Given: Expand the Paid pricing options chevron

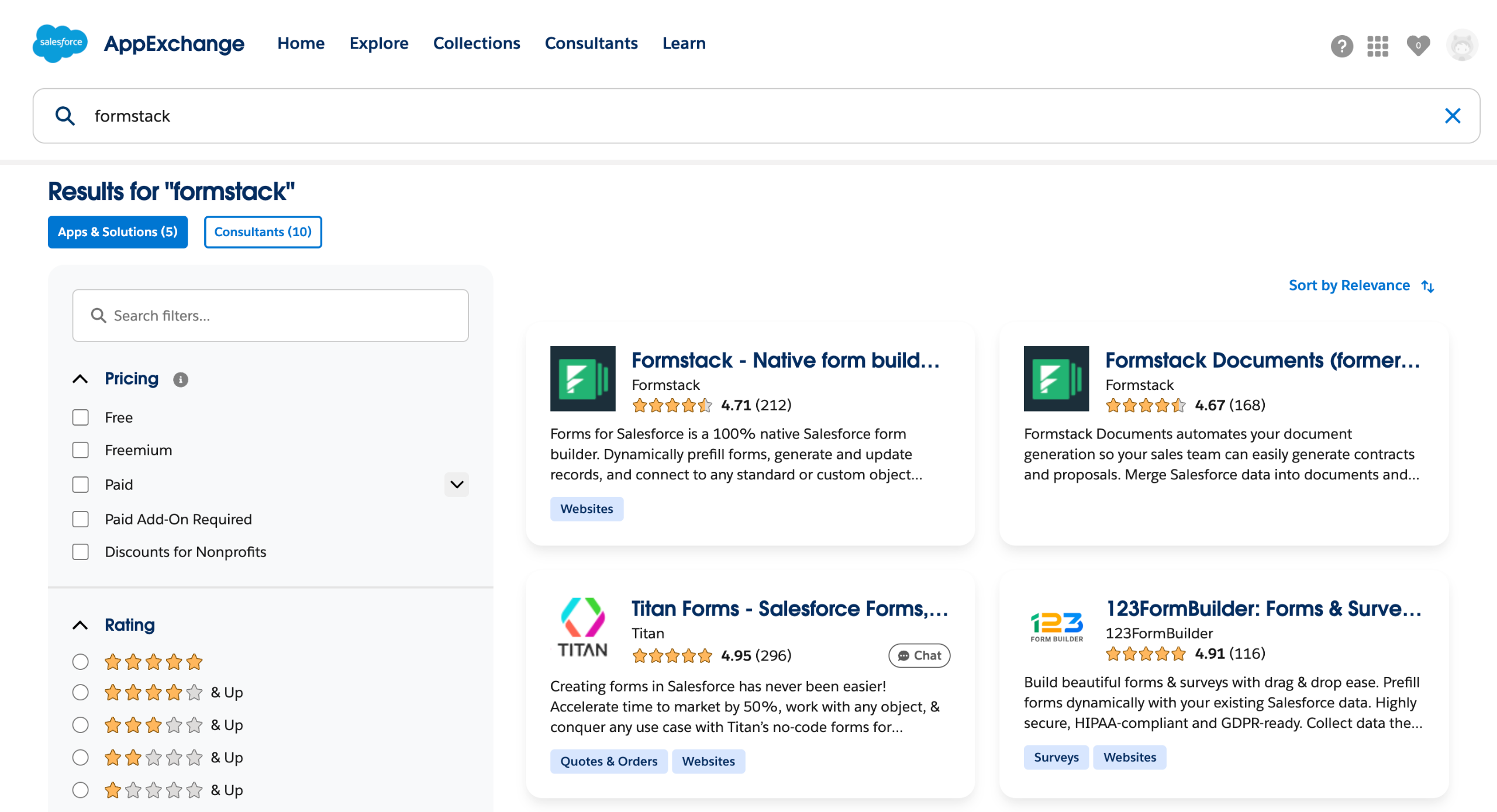Looking at the screenshot, I should pyautogui.click(x=457, y=484).
